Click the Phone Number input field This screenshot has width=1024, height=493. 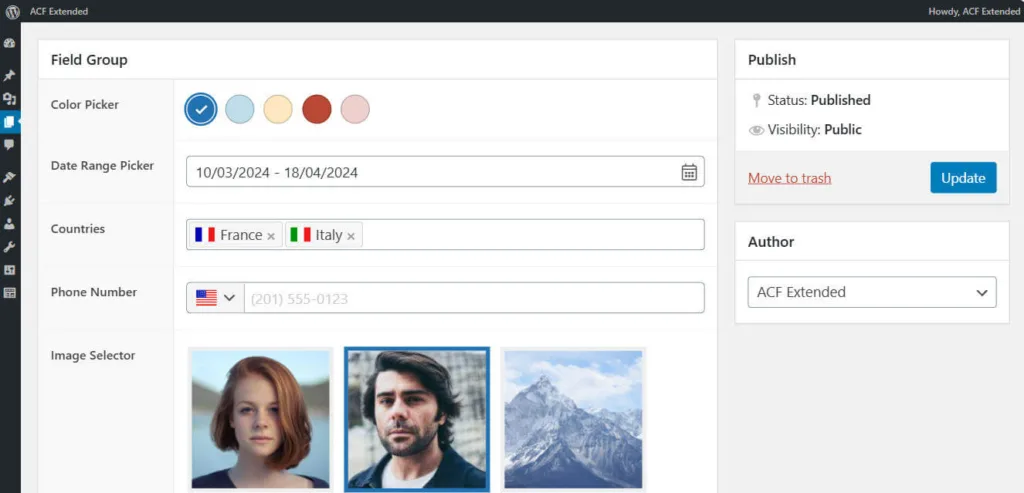point(474,298)
